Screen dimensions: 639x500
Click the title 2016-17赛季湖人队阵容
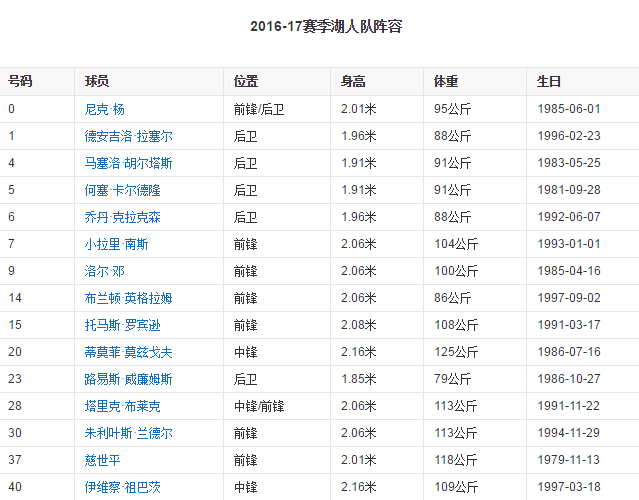326,26
